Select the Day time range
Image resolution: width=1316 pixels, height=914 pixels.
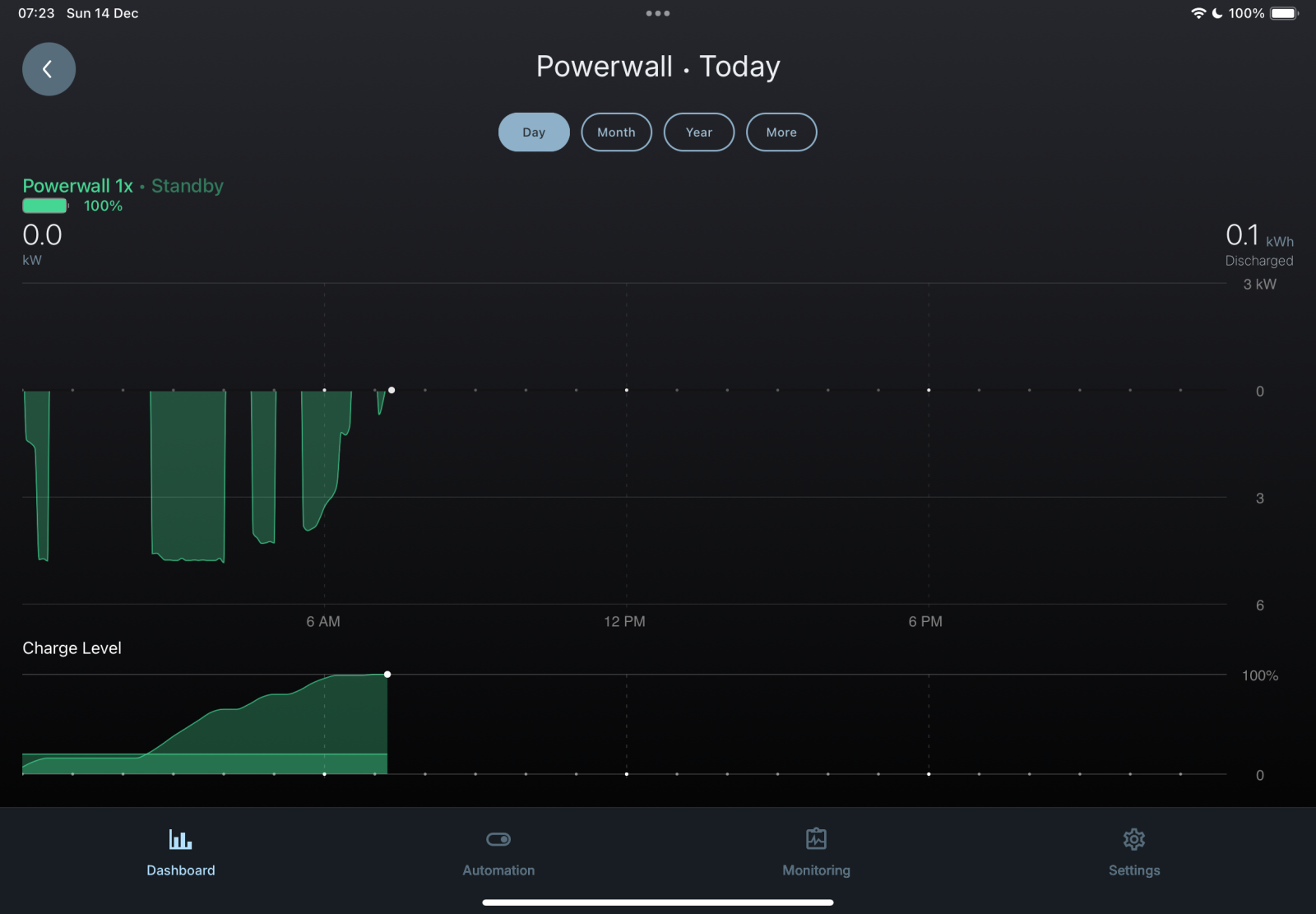534,132
